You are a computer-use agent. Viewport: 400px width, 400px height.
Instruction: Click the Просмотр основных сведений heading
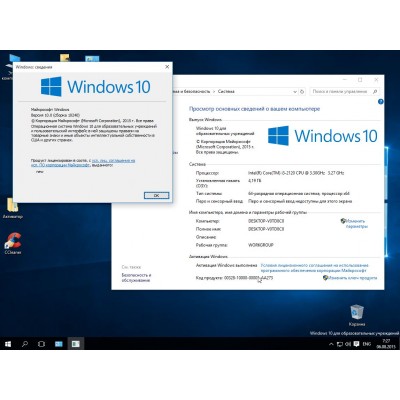(x=254, y=109)
